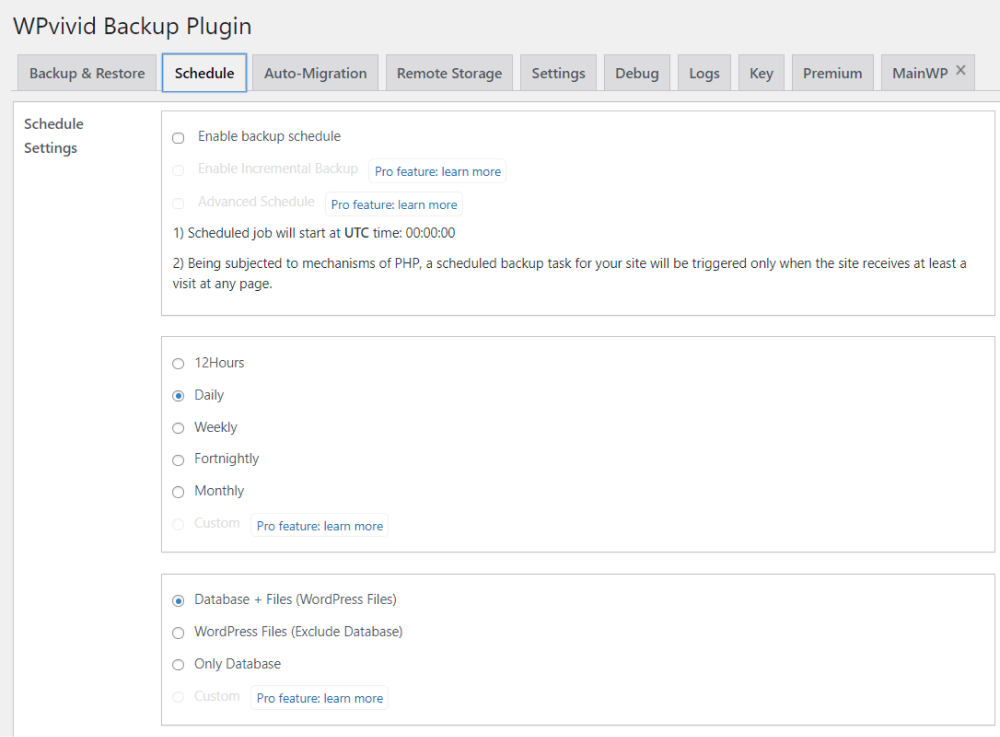This screenshot has height=737, width=1000.
Task: Select Database + Files (WordPress Files) option
Action: (x=179, y=601)
